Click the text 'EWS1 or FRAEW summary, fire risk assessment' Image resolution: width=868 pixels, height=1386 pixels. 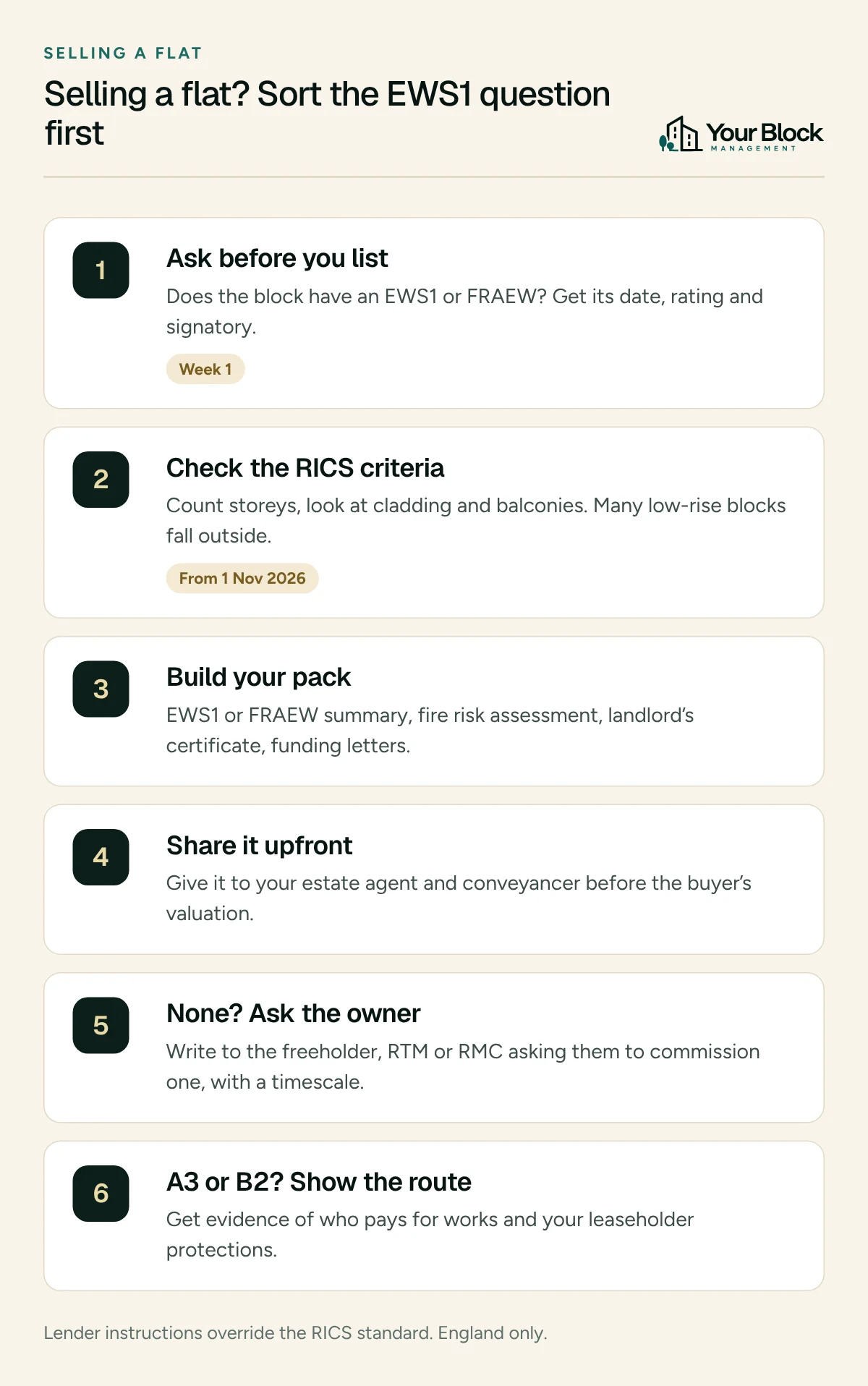(384, 715)
